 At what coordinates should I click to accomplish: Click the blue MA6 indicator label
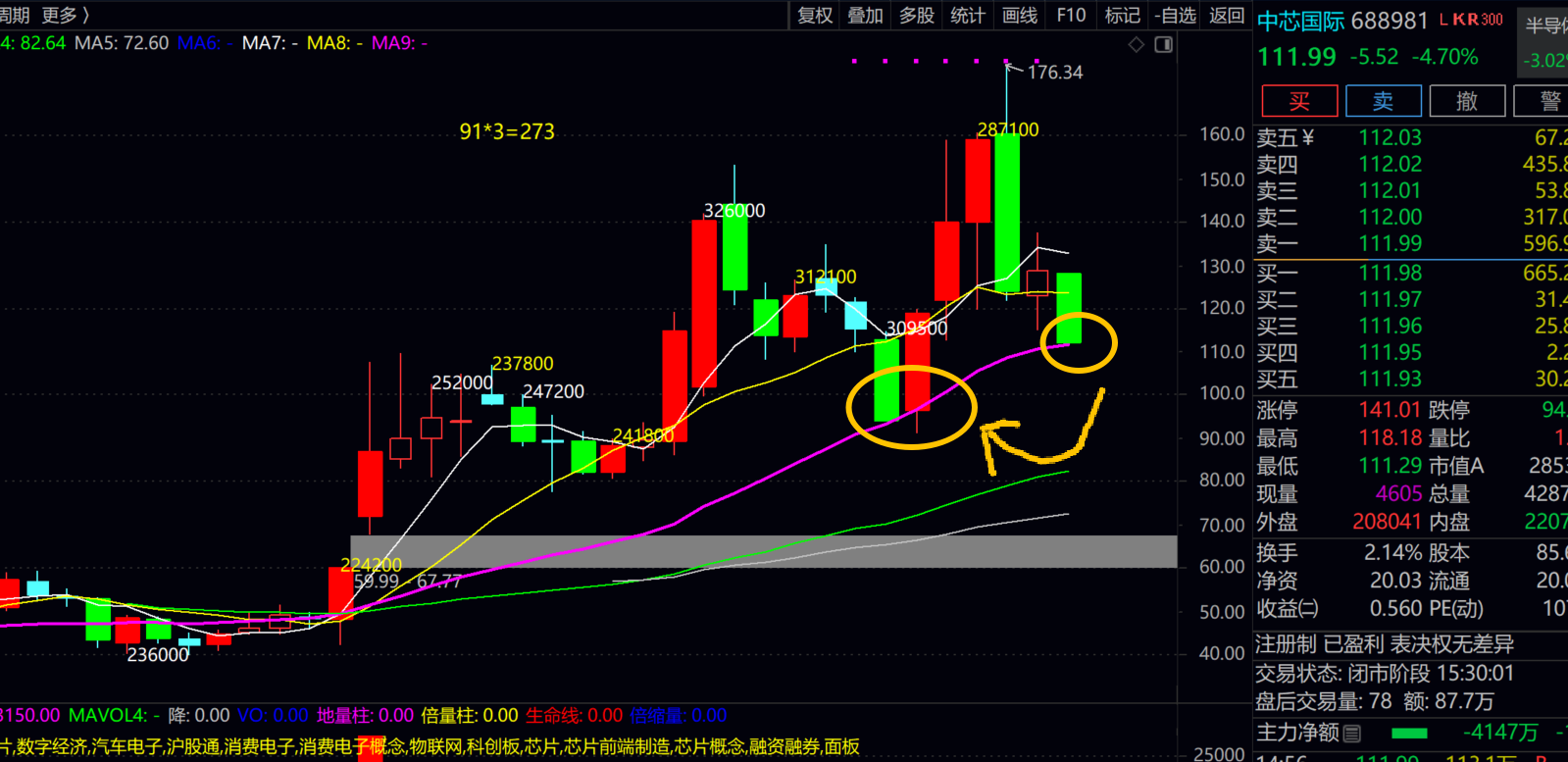(205, 43)
